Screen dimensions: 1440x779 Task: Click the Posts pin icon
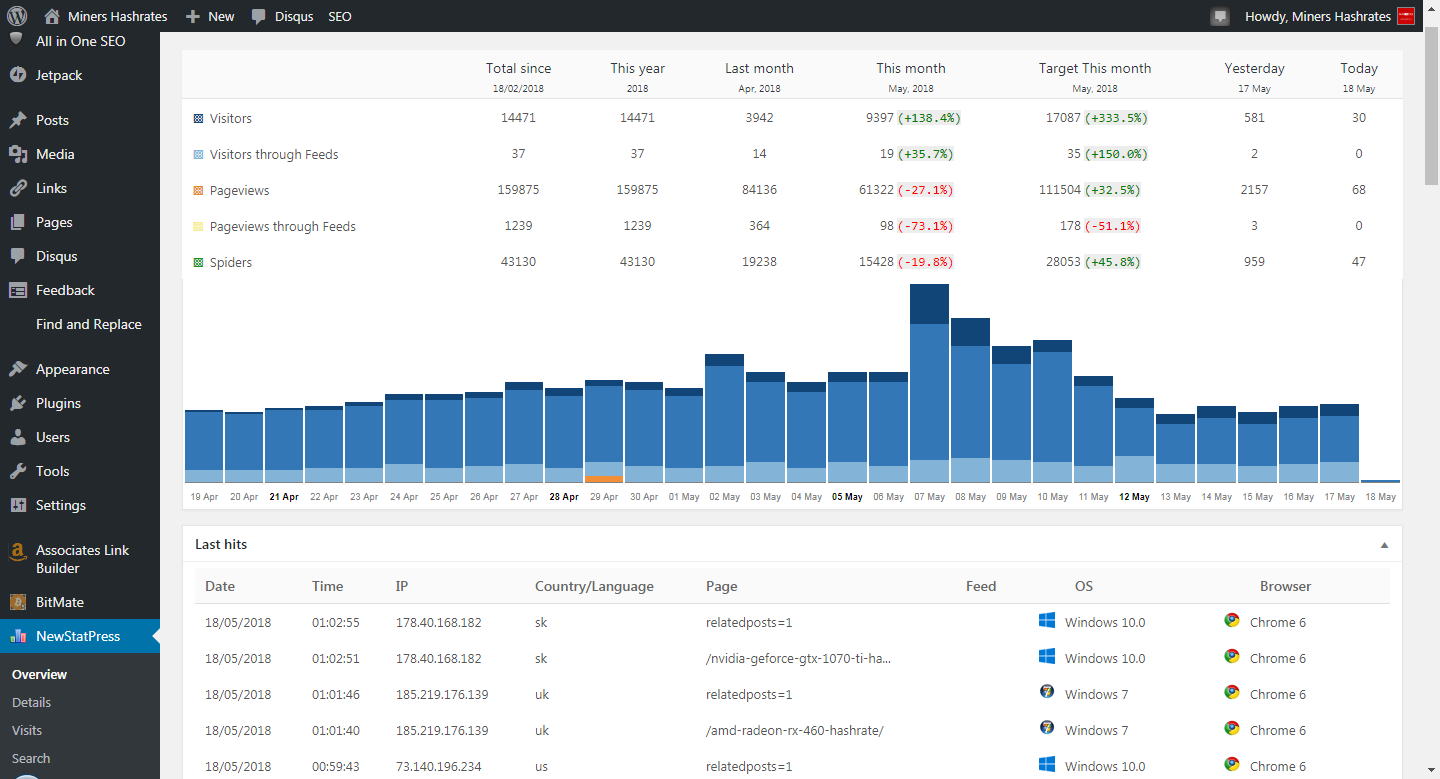(x=17, y=120)
